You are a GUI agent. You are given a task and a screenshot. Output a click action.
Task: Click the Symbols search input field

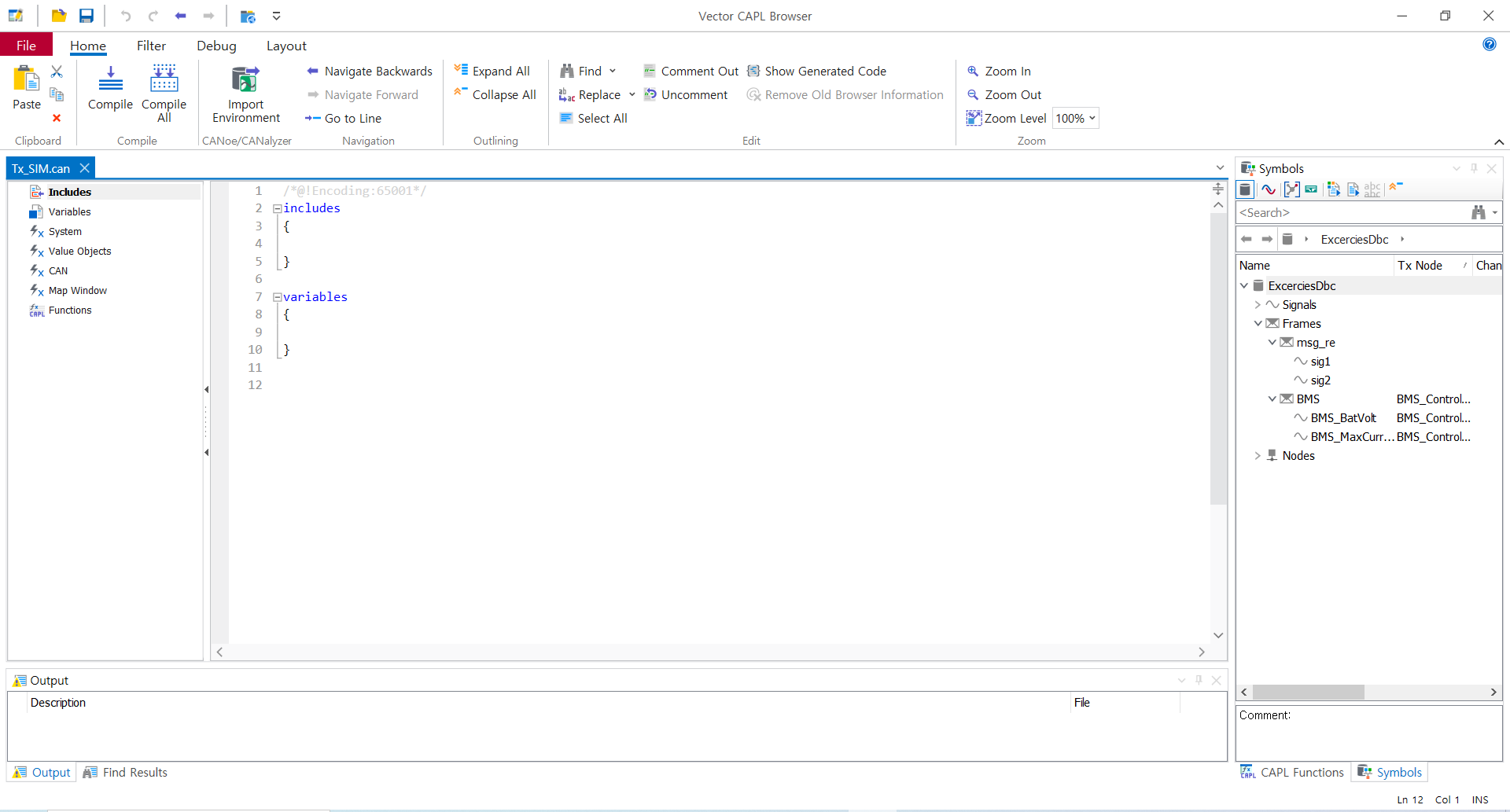tap(1353, 212)
